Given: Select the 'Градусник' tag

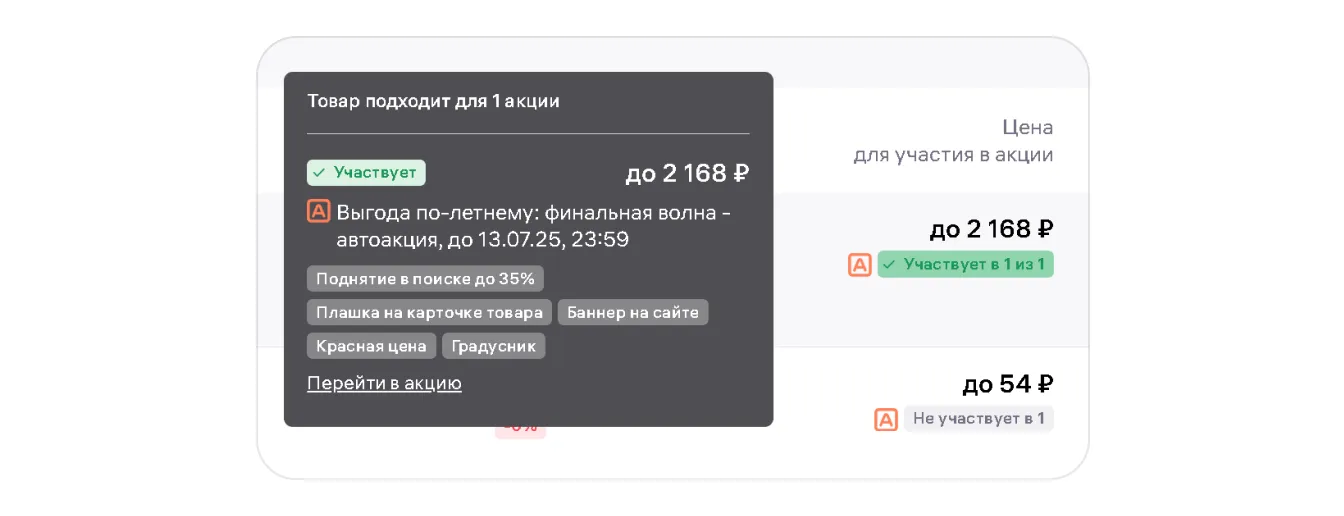Looking at the screenshot, I should pyautogui.click(x=493, y=347).
